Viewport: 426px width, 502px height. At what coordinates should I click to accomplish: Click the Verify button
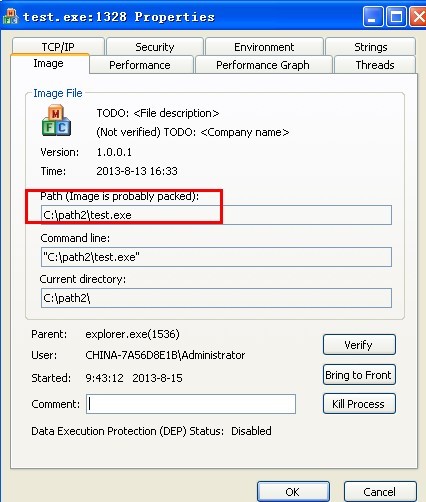[x=359, y=345]
